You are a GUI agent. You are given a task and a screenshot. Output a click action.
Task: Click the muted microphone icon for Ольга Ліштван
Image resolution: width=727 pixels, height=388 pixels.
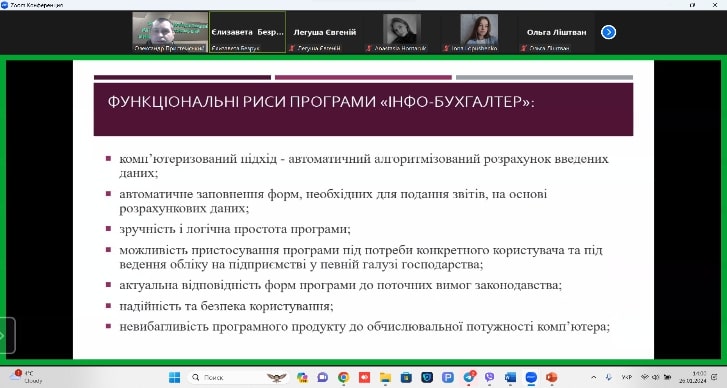(523, 48)
